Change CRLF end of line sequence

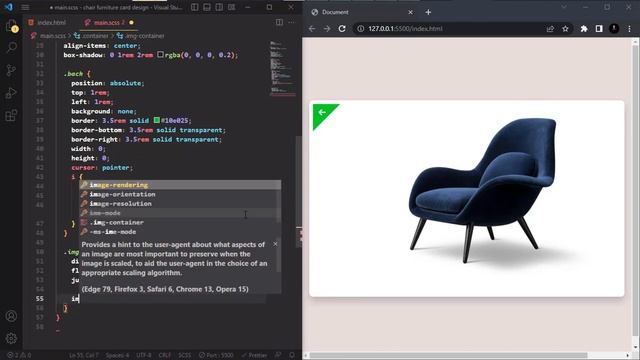164,355
